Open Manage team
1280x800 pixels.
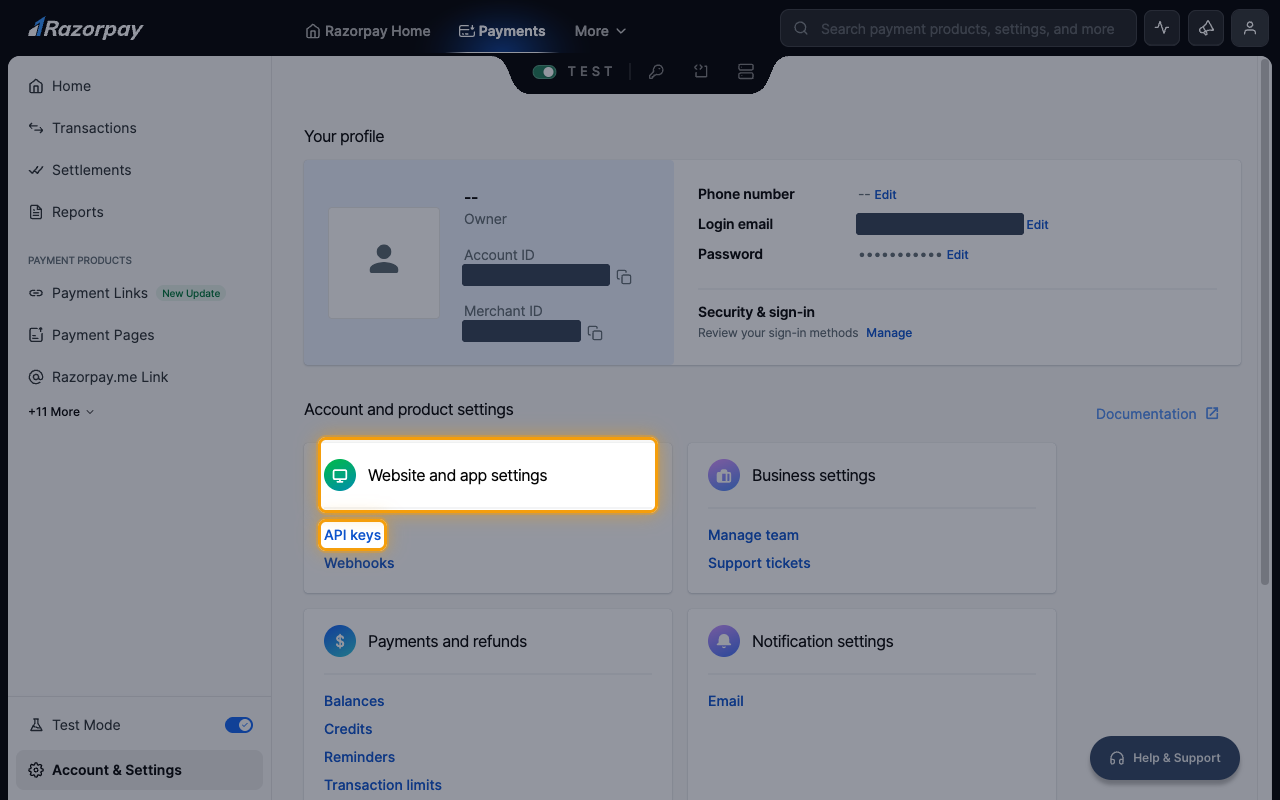[x=753, y=535]
